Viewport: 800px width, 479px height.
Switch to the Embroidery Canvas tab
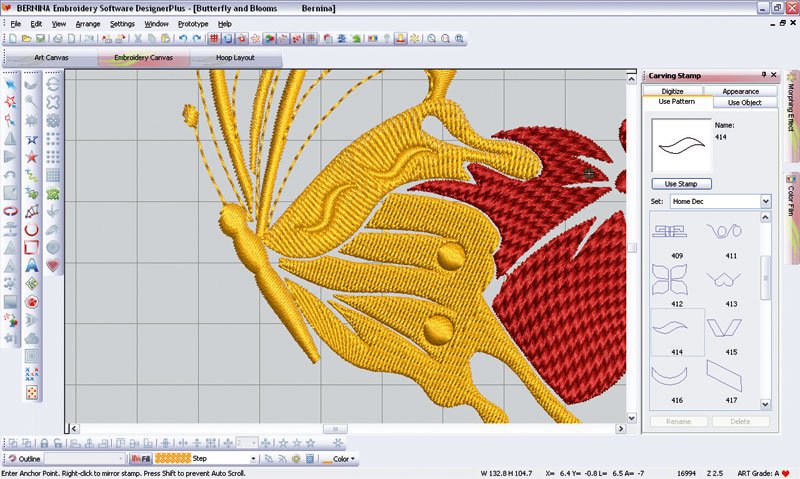143,58
